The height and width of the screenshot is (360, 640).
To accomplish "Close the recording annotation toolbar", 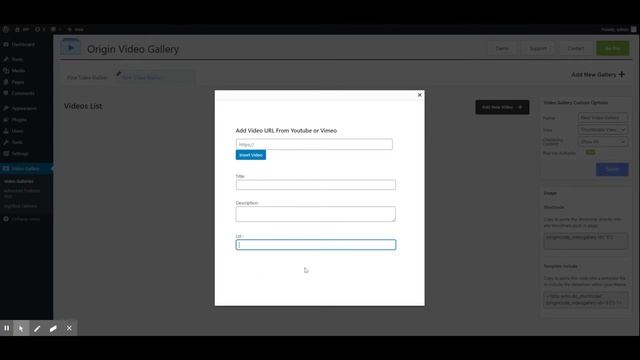I will tap(69, 328).
